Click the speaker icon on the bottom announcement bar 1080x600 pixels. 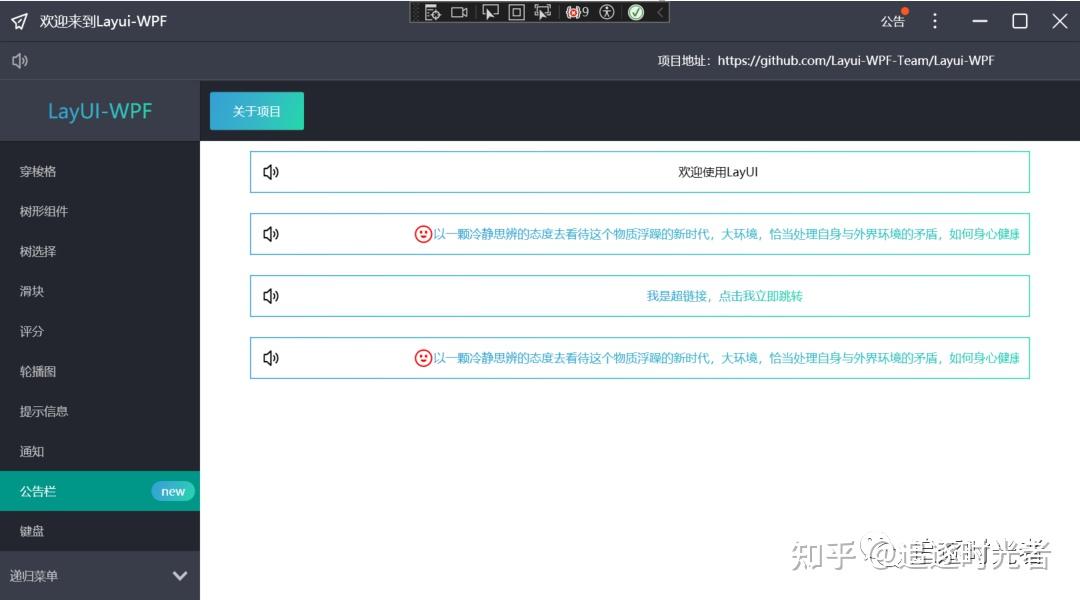click(270, 357)
